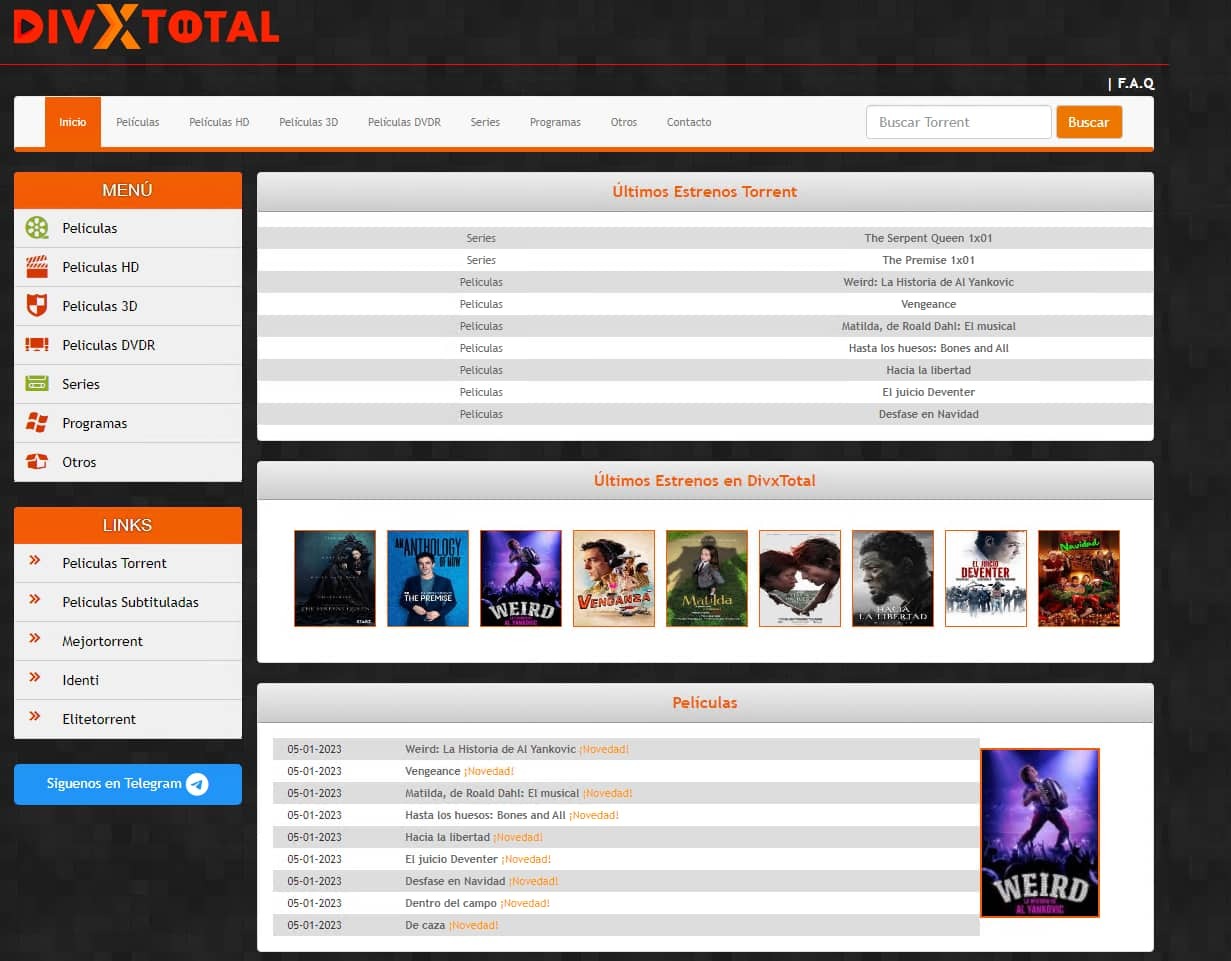Viewport: 1231px width, 961px height.
Task: Open the Peliculas Subtituladas sidebar link
Action: (x=128, y=602)
